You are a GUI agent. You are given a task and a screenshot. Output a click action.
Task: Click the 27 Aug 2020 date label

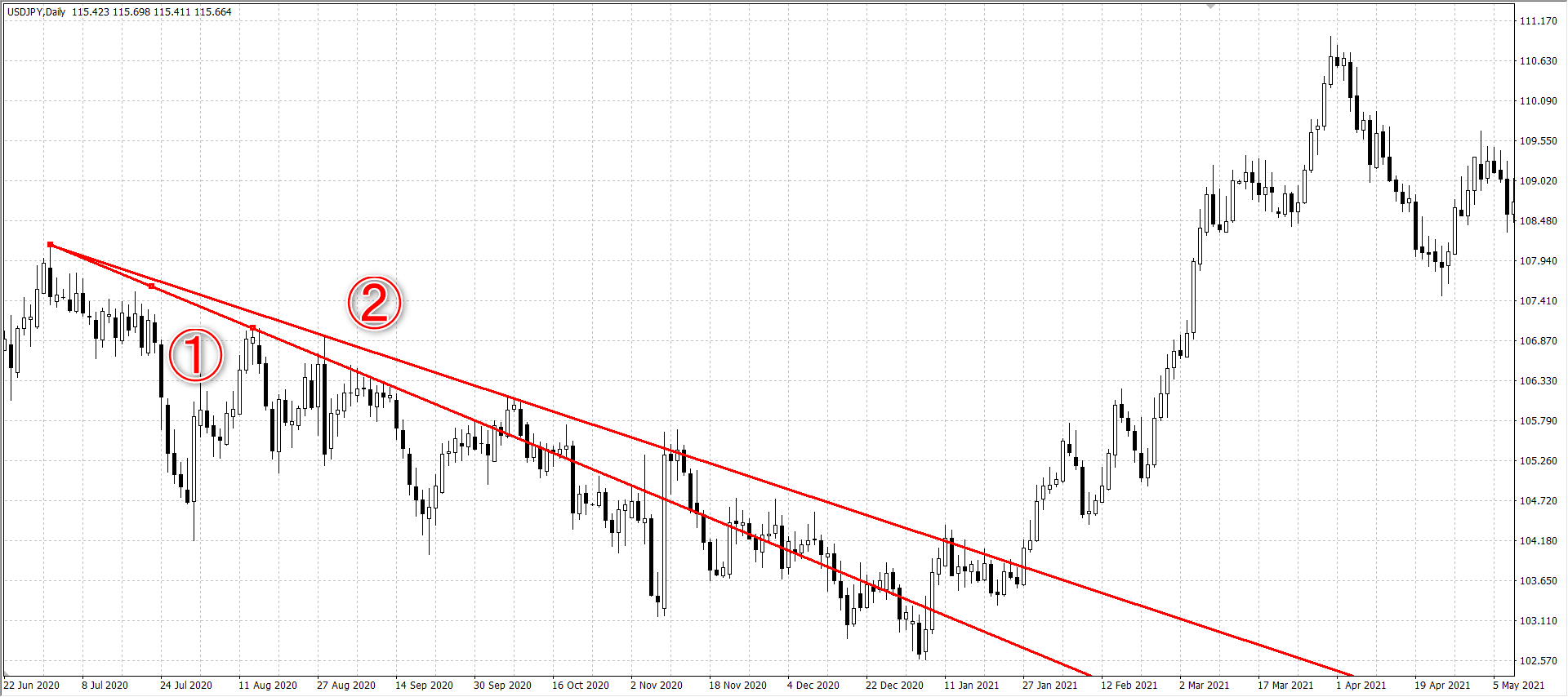[x=346, y=686]
